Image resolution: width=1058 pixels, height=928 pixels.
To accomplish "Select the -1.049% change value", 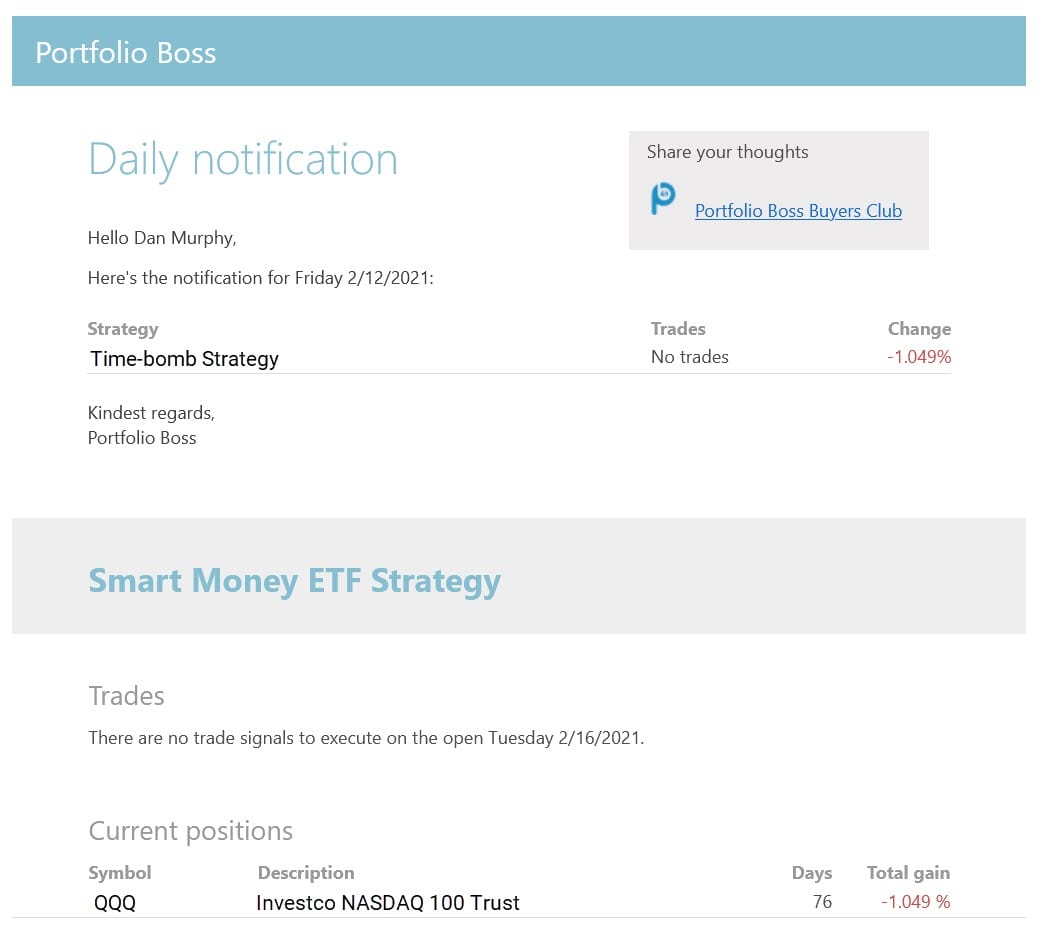I will click(x=921, y=356).
